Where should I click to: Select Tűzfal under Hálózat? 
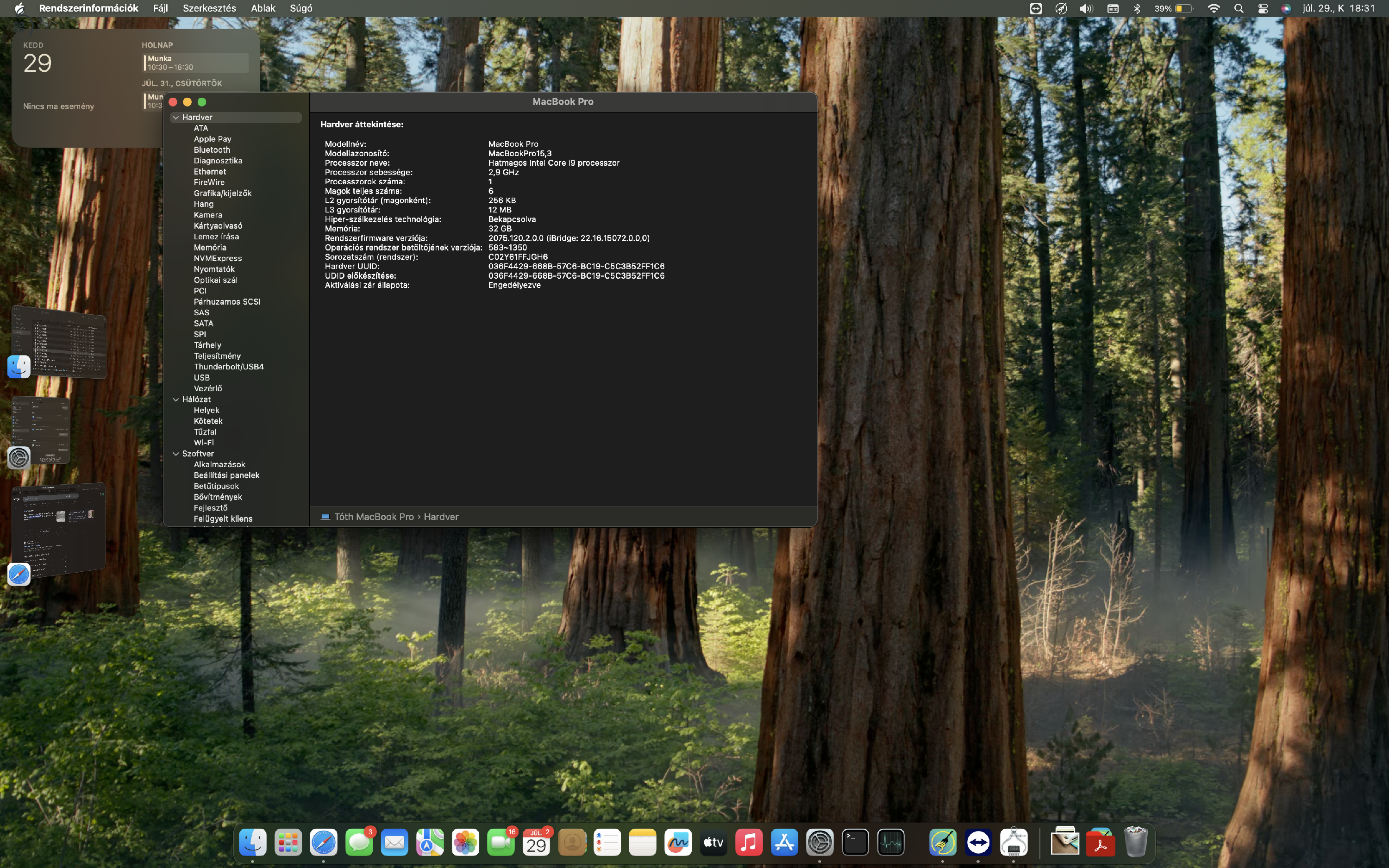[205, 432]
